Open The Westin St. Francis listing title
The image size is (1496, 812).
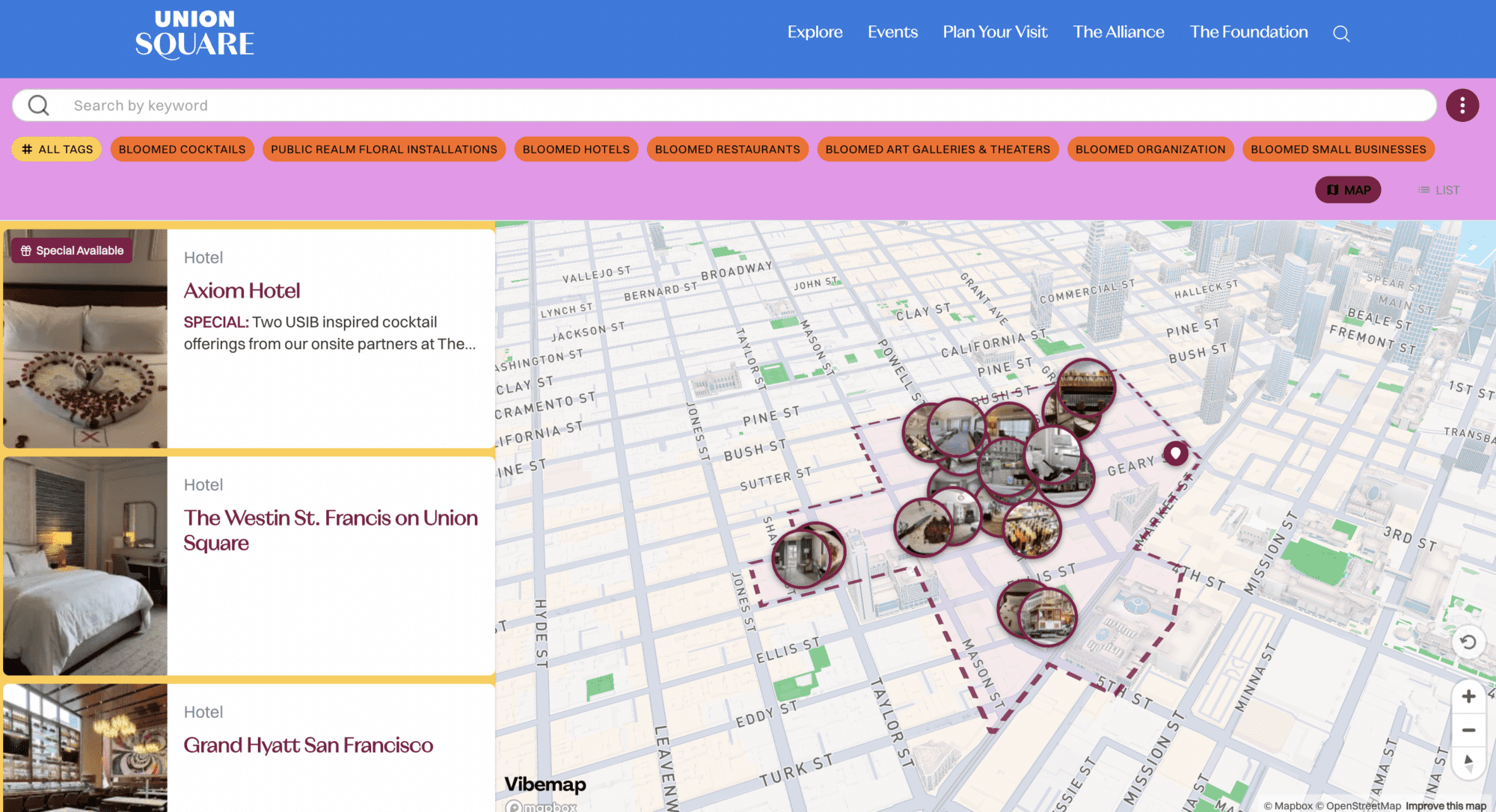(331, 530)
